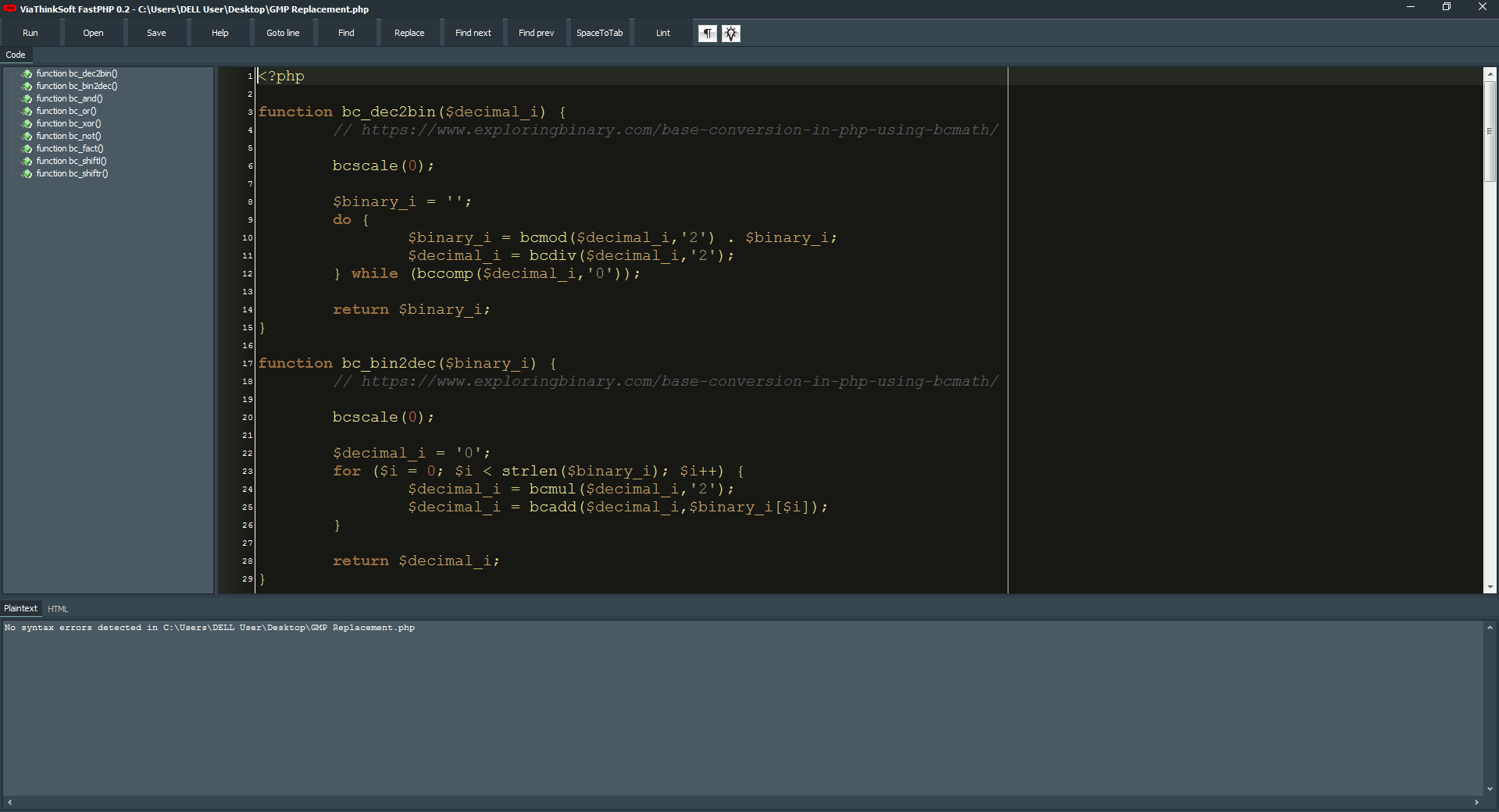This screenshot has width=1499, height=812.
Task: Click the Find next button
Action: (473, 33)
